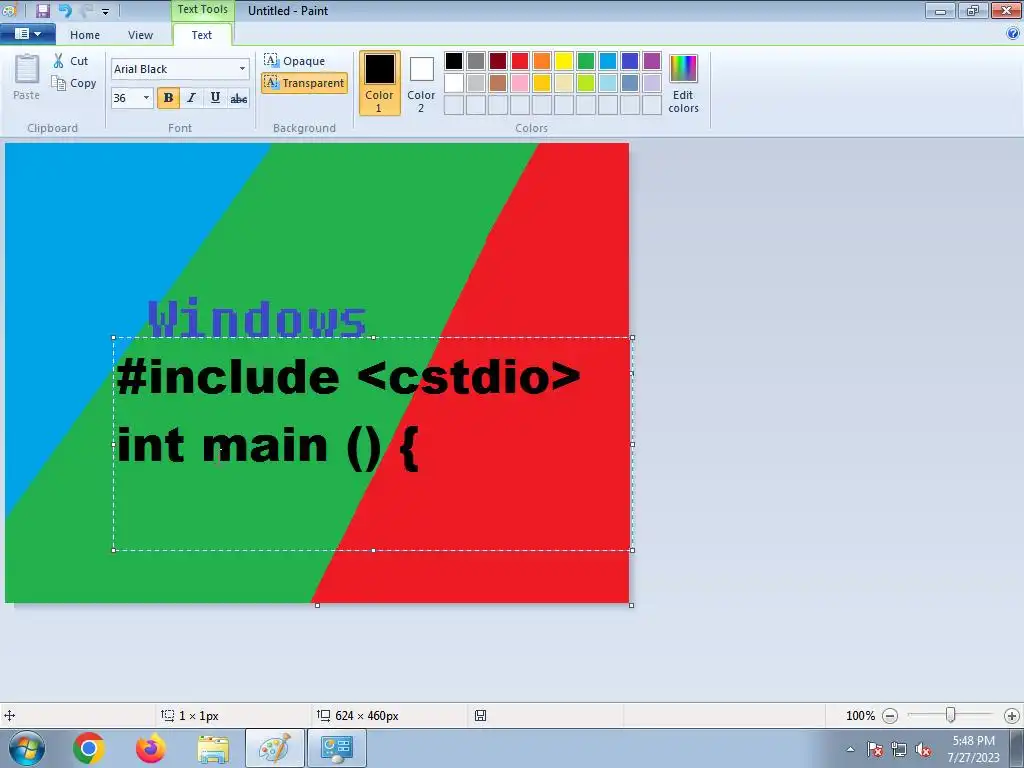Screen dimensions: 1024x768
Task: Pick the purple color swatch
Action: click(x=652, y=61)
